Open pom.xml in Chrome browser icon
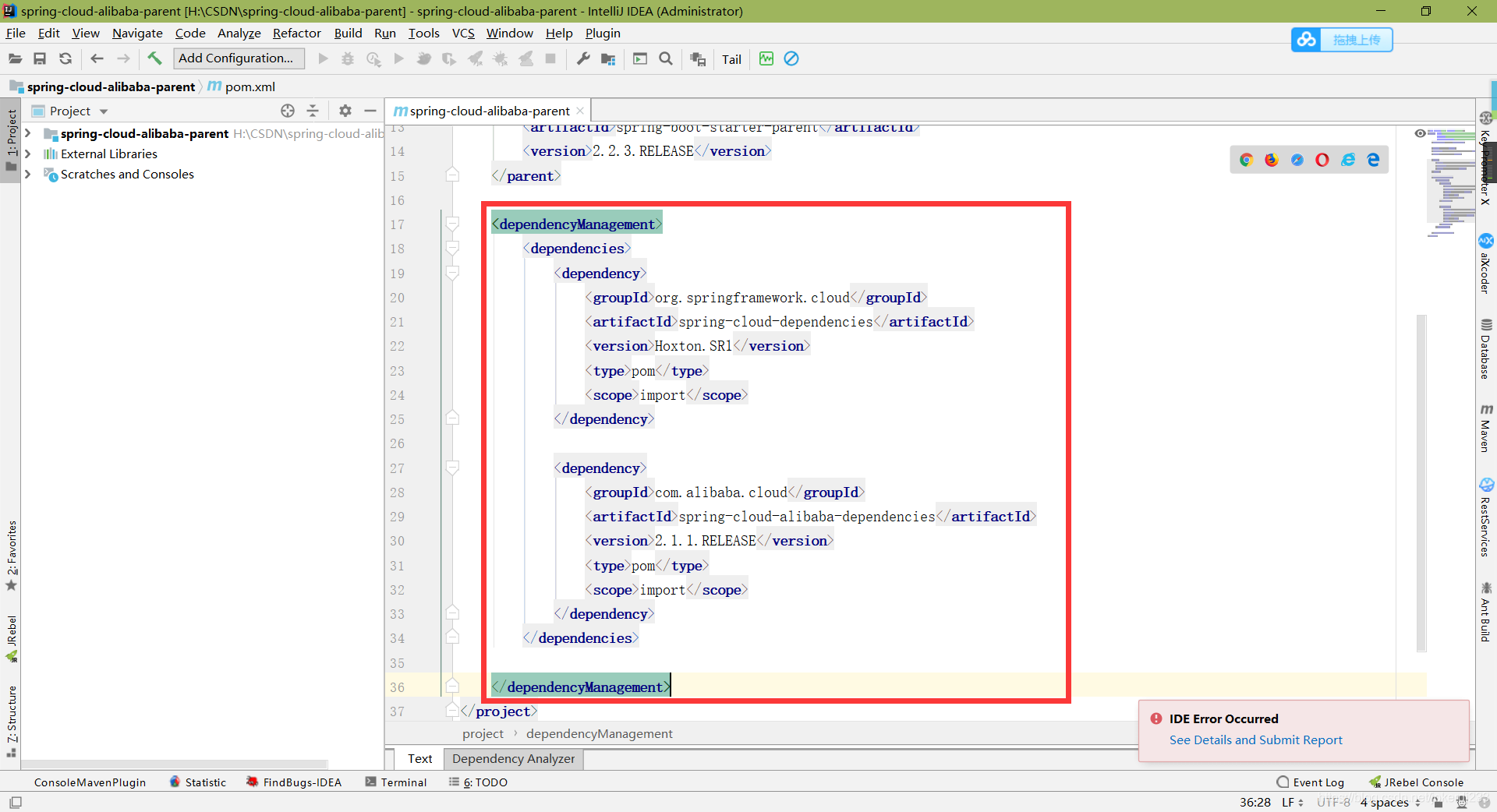The image size is (1497, 812). tap(1246, 160)
